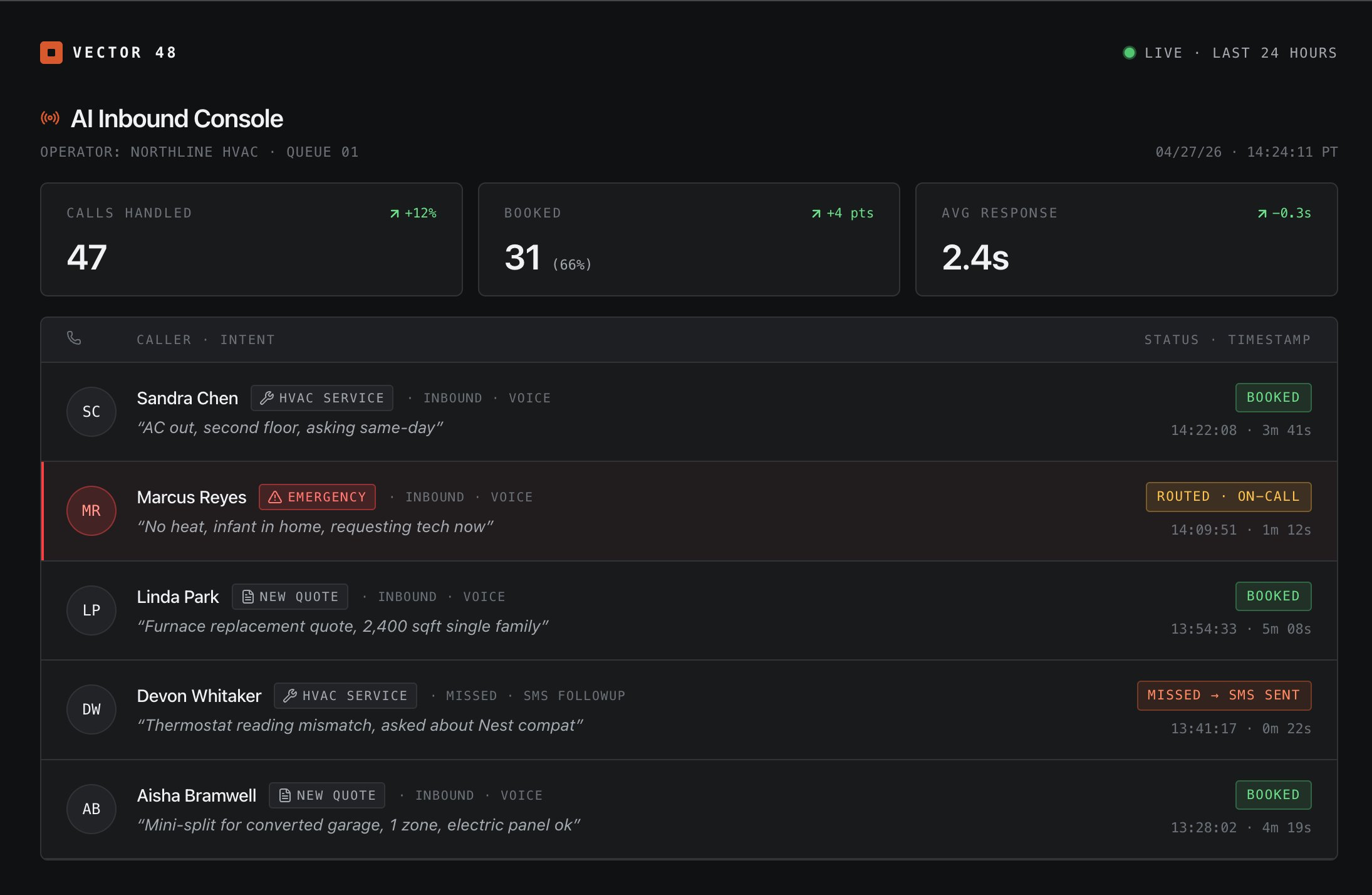Click wrench icon in Sandra Chen's HVAC Service tag
This screenshot has height=895, width=1372.
(267, 398)
